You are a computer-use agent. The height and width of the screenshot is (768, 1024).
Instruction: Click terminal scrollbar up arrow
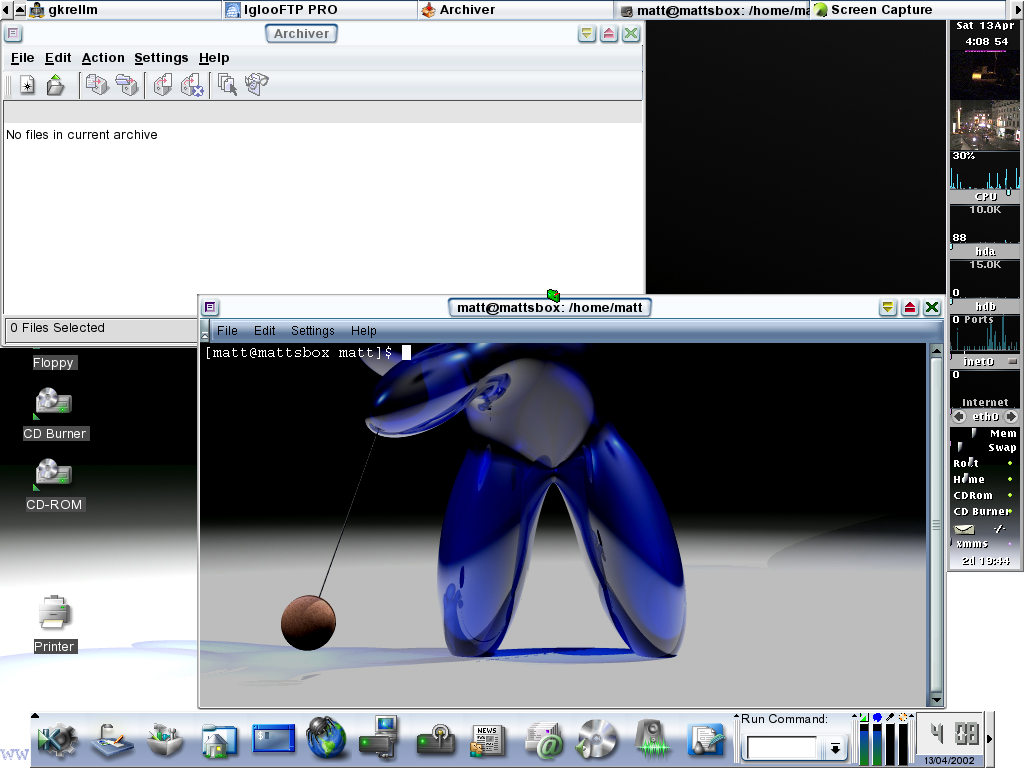[x=936, y=351]
